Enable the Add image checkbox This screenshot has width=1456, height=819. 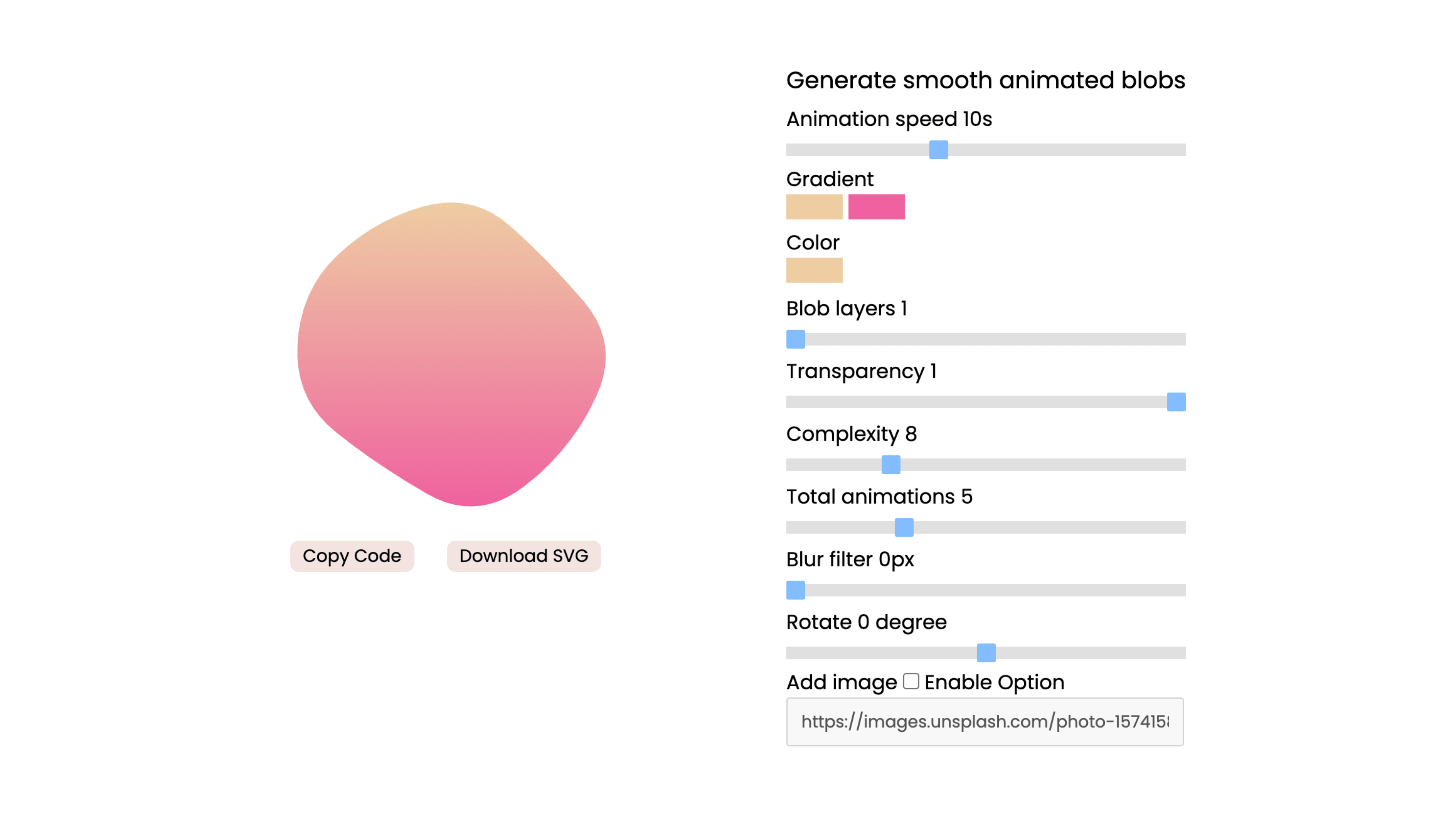click(910, 681)
